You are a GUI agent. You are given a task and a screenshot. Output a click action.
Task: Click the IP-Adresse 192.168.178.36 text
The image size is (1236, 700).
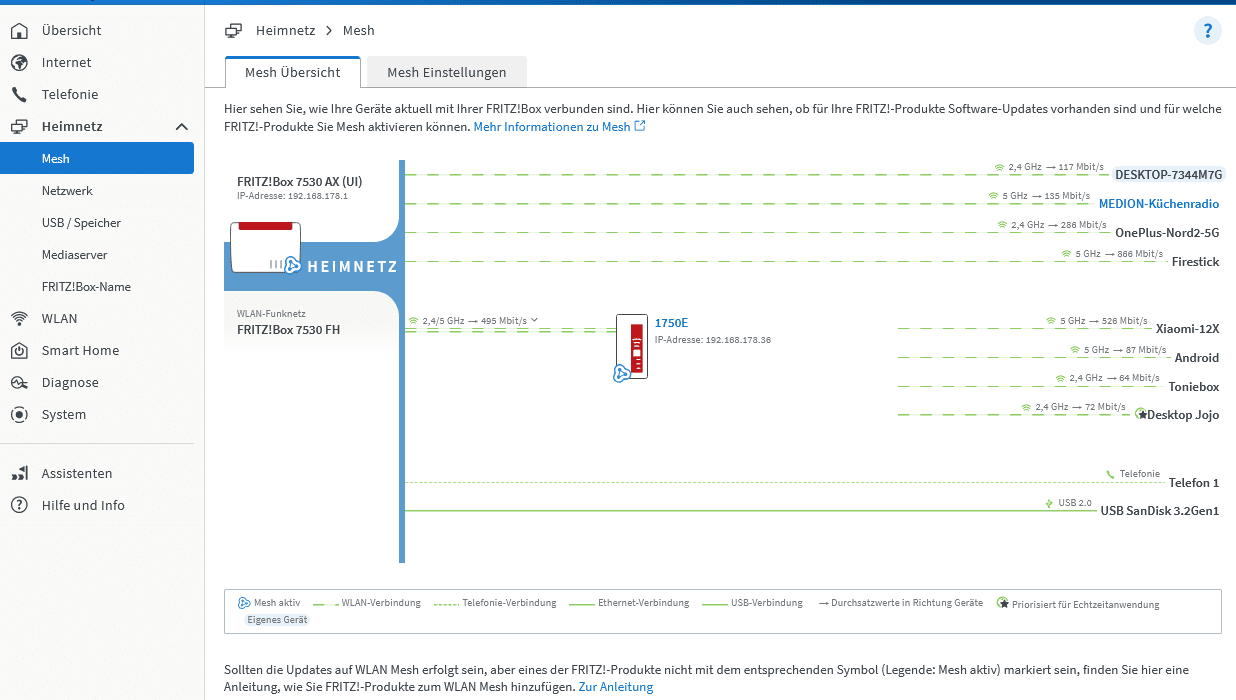(x=713, y=340)
